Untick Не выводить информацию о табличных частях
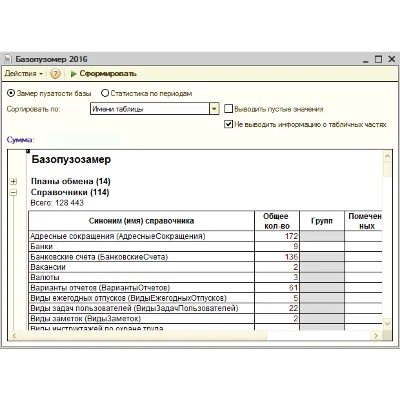Screen dimensions: 400x400 (228, 124)
